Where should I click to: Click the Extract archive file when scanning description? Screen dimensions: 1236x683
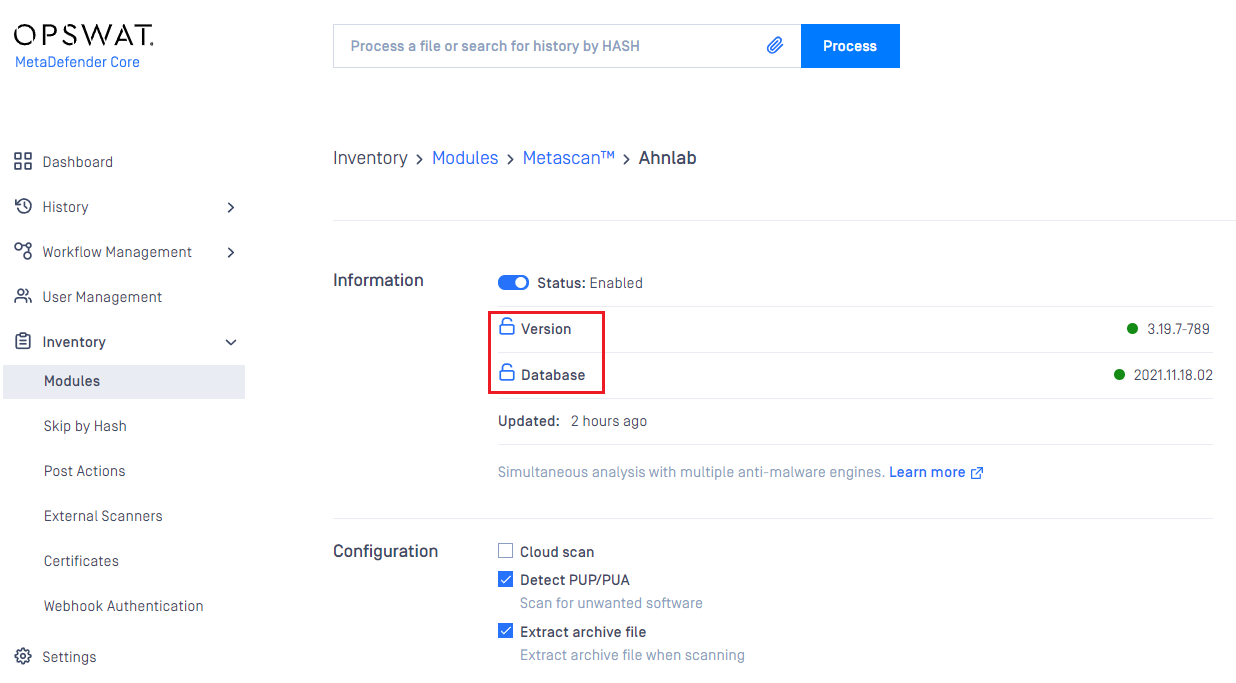[632, 655]
